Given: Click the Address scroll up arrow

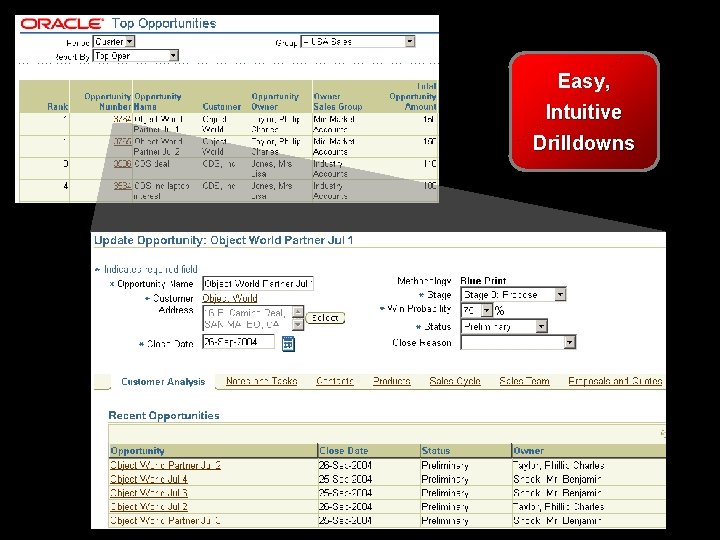Looking at the screenshot, I should pyautogui.click(x=298, y=312).
